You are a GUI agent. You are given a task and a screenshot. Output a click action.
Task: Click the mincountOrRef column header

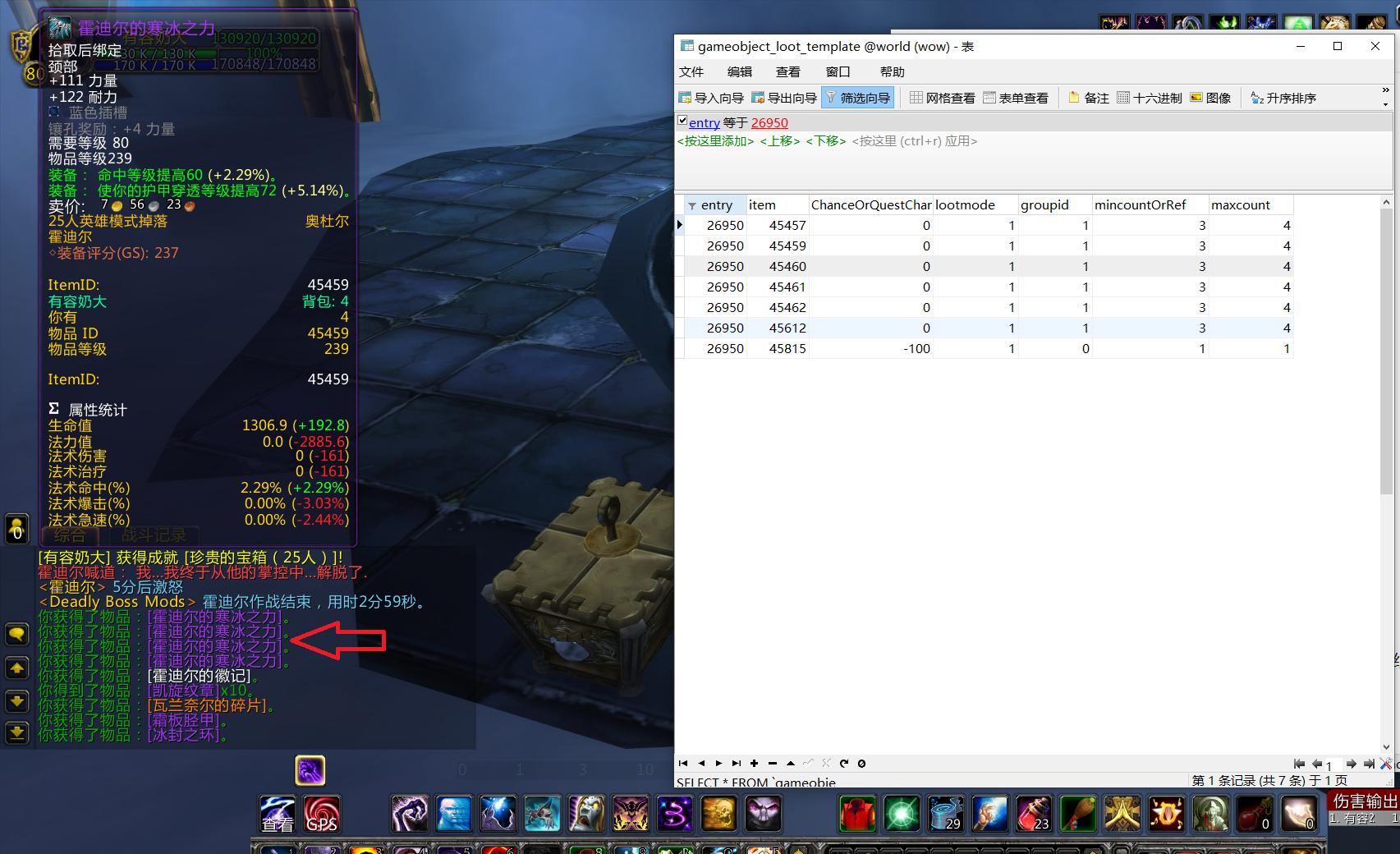click(x=1150, y=205)
